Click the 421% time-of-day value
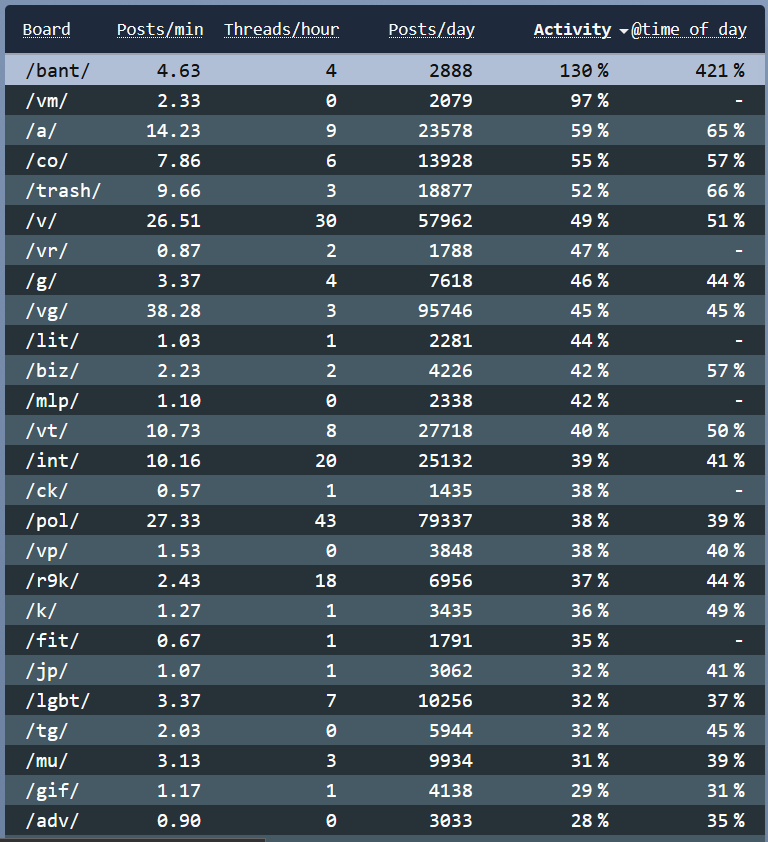This screenshot has width=768, height=842. 720,70
